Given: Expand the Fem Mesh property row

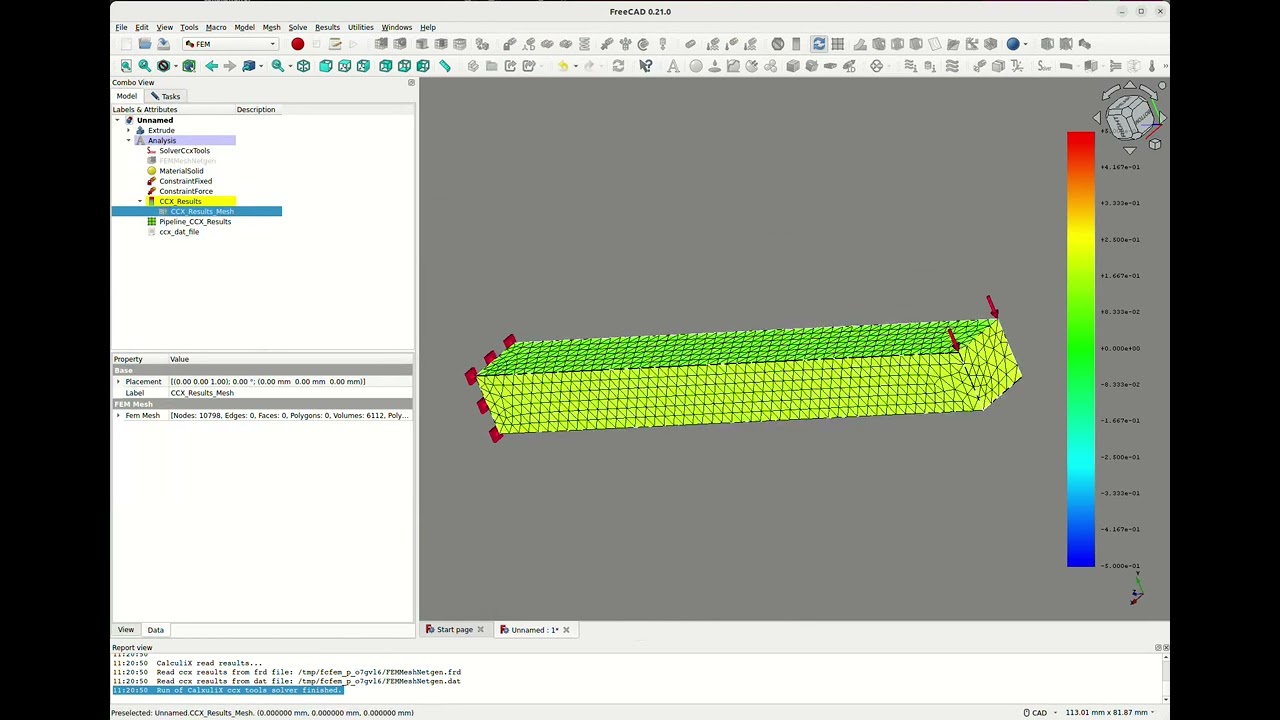Looking at the screenshot, I should [118, 416].
